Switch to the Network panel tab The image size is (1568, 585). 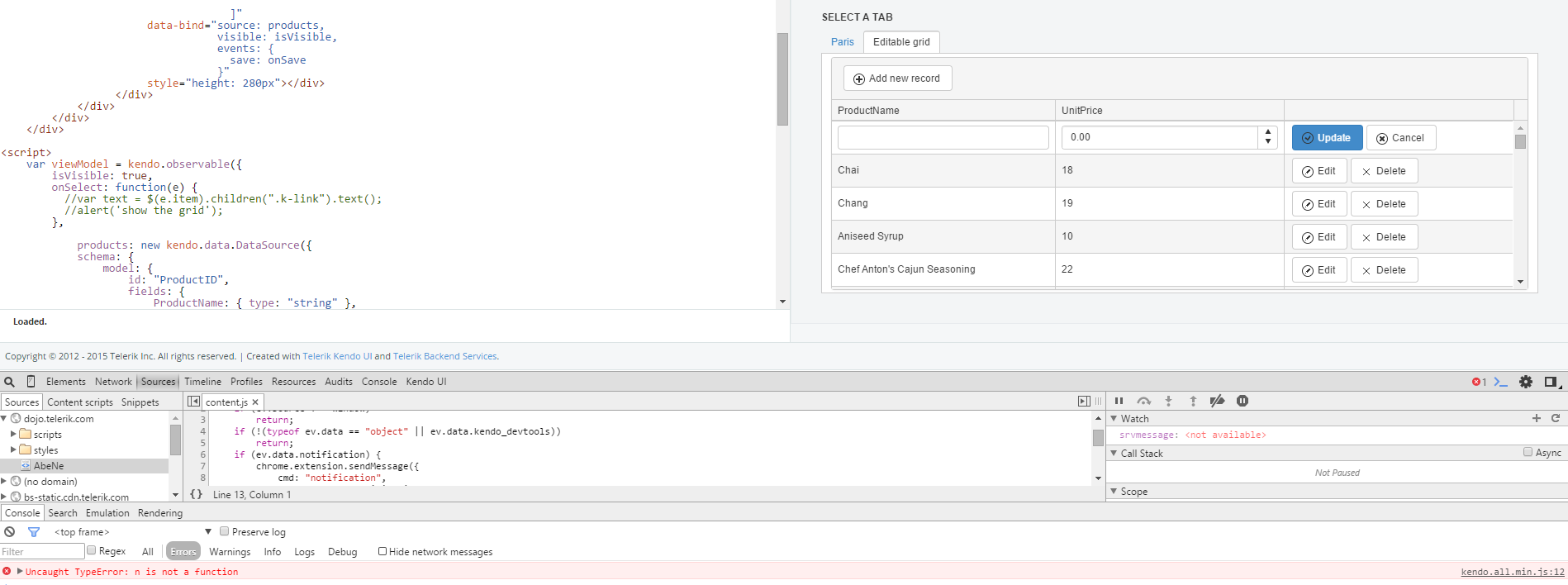(x=113, y=382)
